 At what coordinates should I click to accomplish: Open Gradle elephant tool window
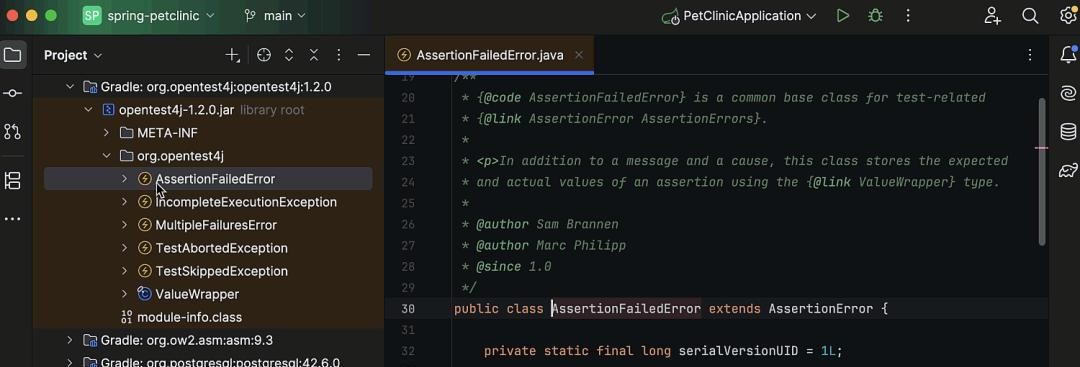coord(1068,170)
